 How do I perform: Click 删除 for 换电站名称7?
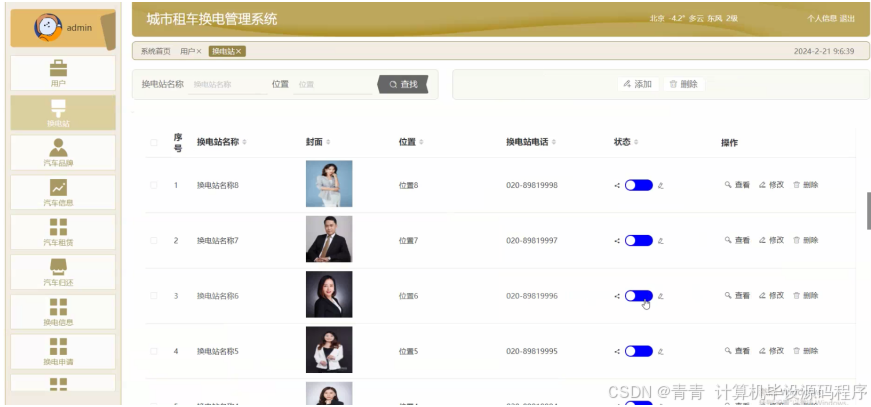805,240
